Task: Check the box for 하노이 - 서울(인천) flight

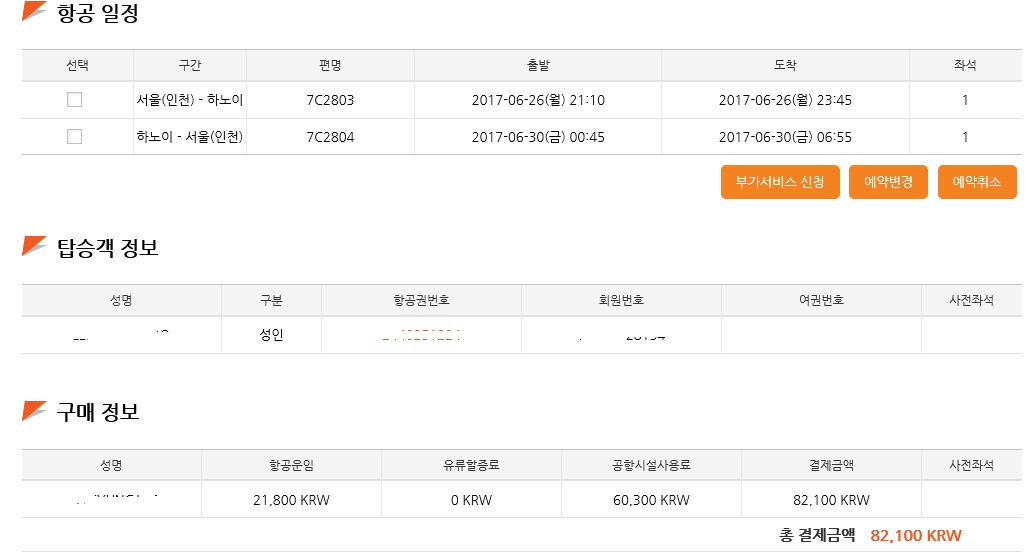Action: coord(74,137)
